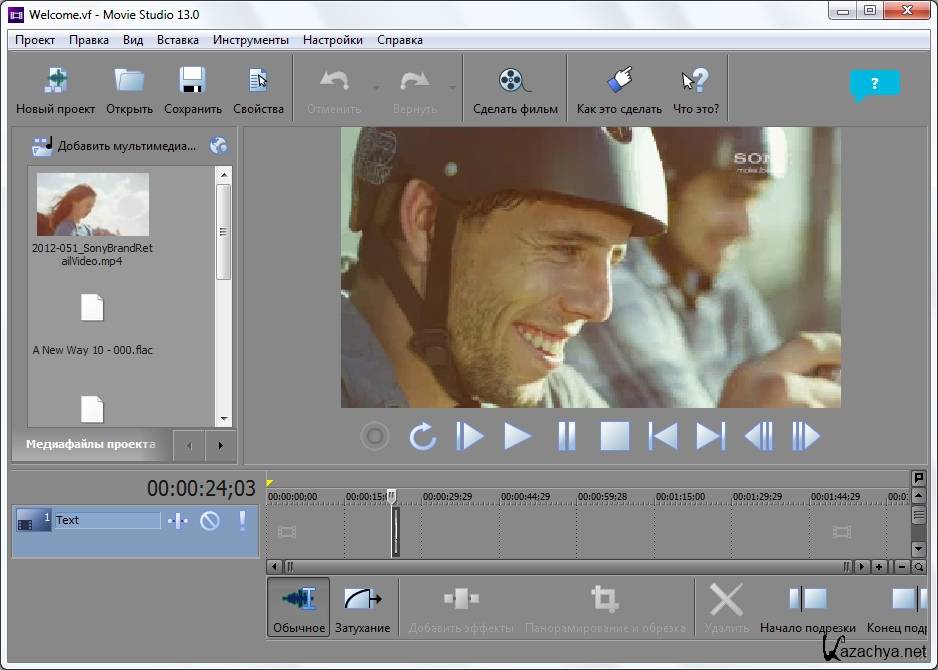Open the dropdown arrow beside Отменить
The width and height of the screenshot is (938, 670).
tap(376, 88)
